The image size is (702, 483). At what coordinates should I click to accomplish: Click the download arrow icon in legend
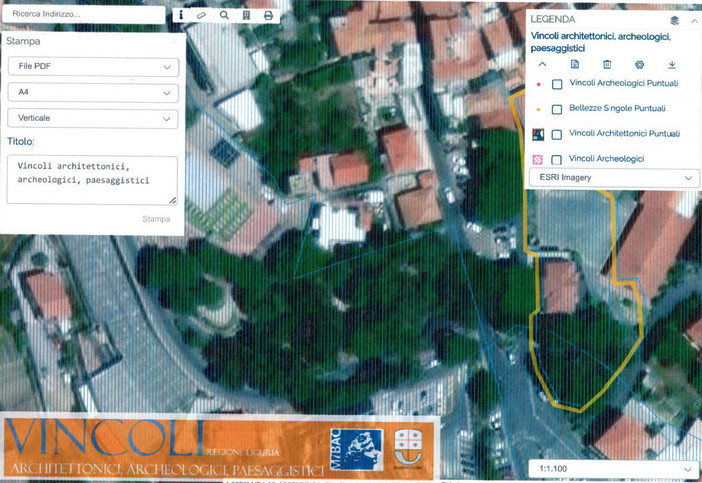(x=672, y=64)
